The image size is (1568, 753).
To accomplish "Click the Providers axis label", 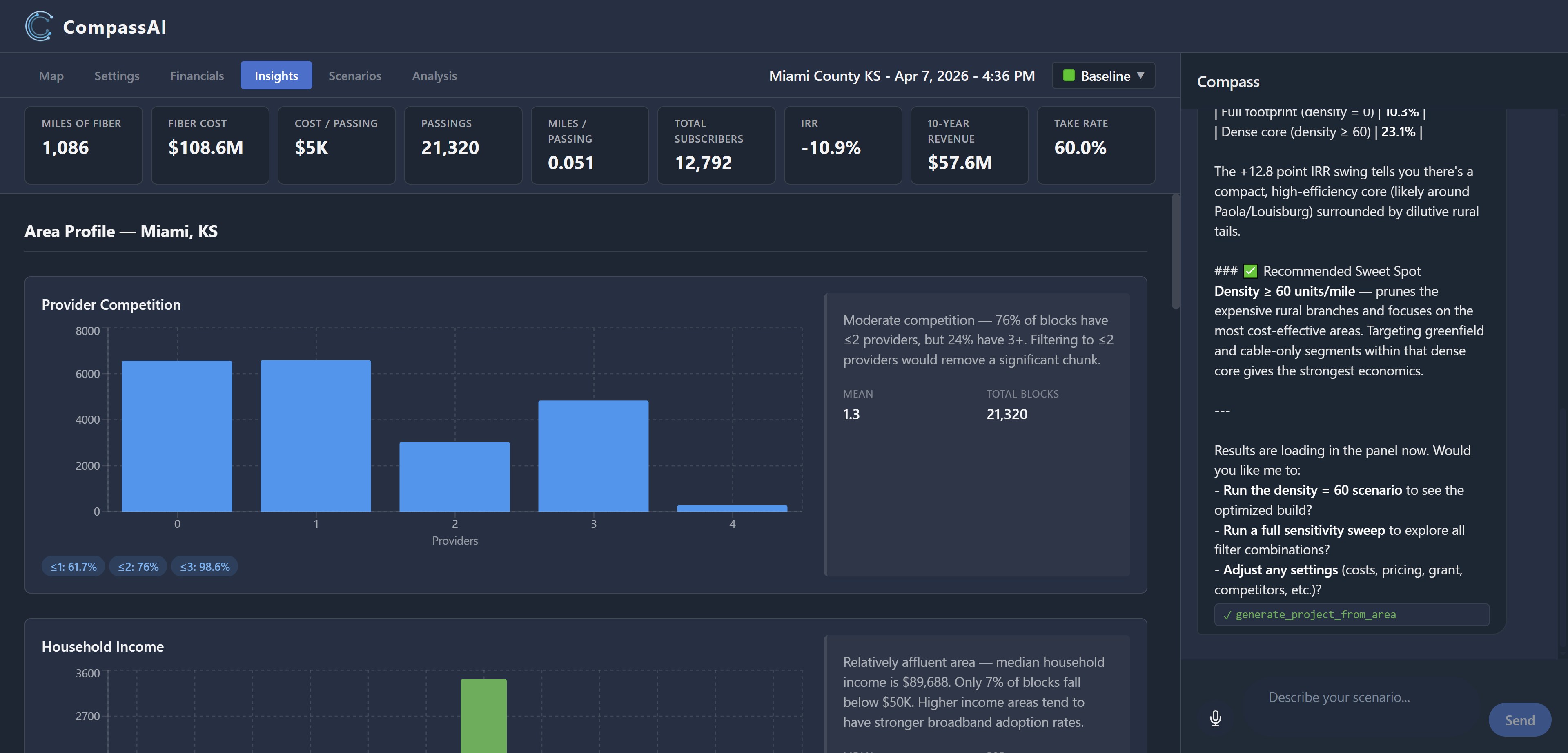I will tap(455, 541).
